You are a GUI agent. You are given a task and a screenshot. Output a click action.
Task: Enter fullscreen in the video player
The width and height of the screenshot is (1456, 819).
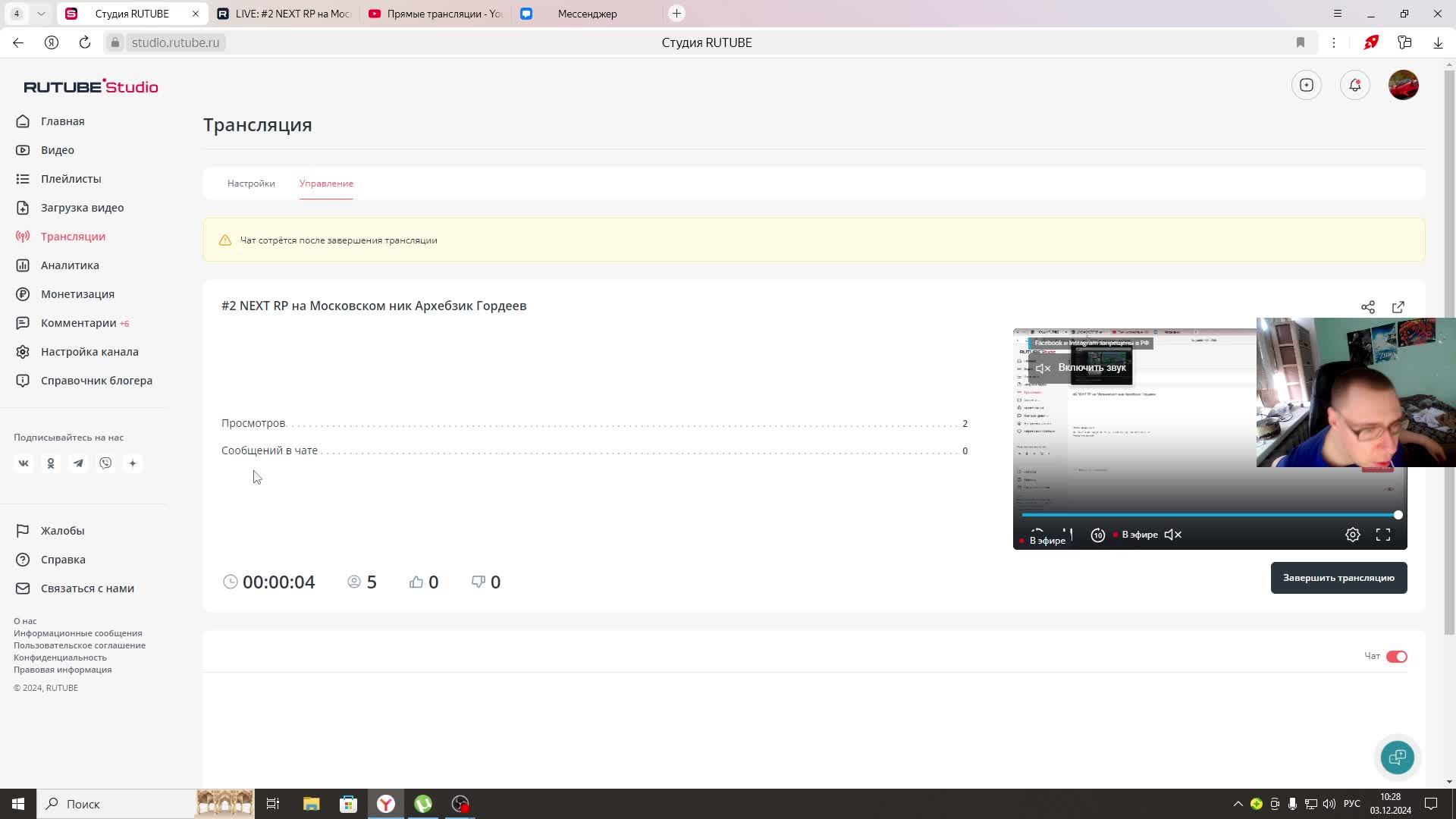tap(1382, 535)
